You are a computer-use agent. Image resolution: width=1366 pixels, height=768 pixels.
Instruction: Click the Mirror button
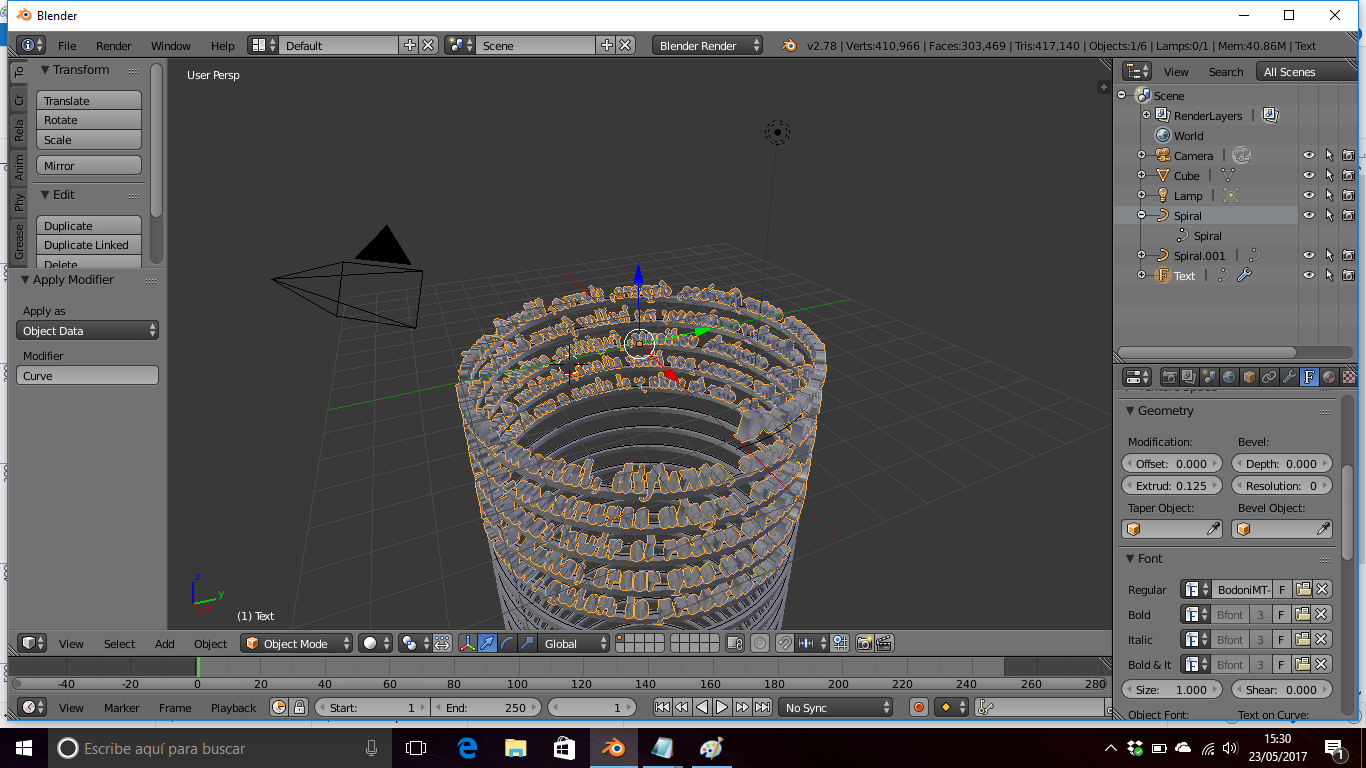[89, 166]
